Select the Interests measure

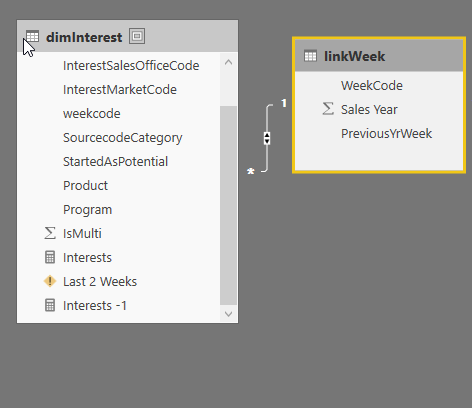[x=87, y=258]
